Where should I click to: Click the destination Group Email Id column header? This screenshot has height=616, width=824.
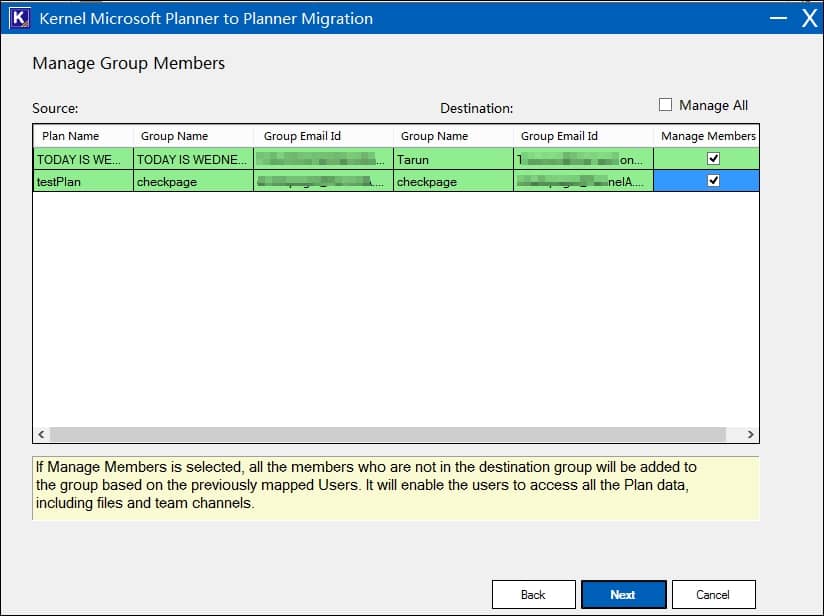[x=583, y=136]
